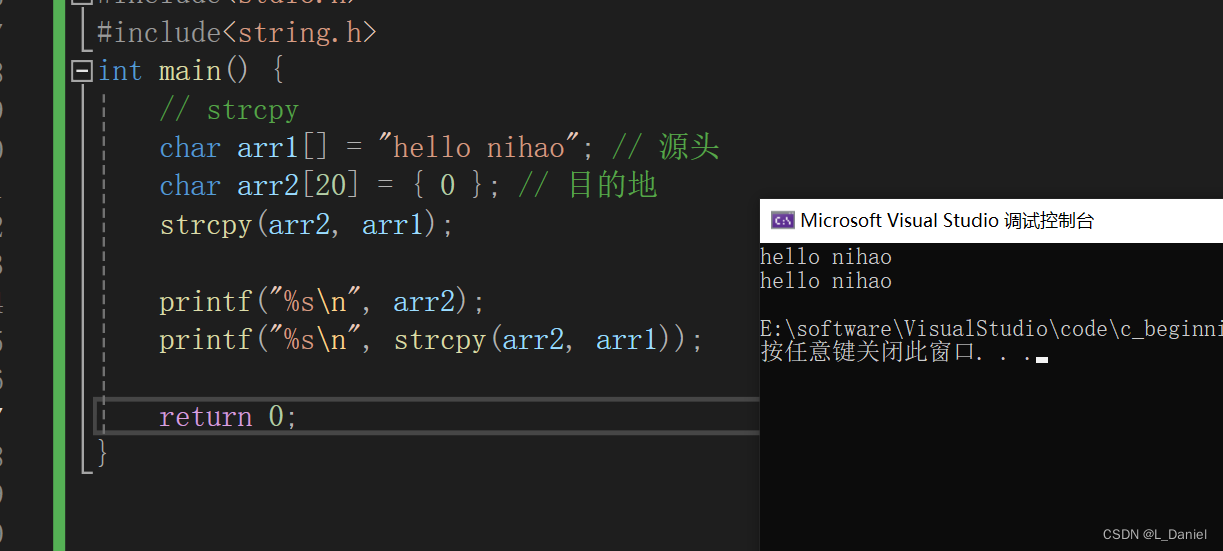Click the 按任意键关闭此窗口 console message
This screenshot has height=551, width=1223.
897,353
